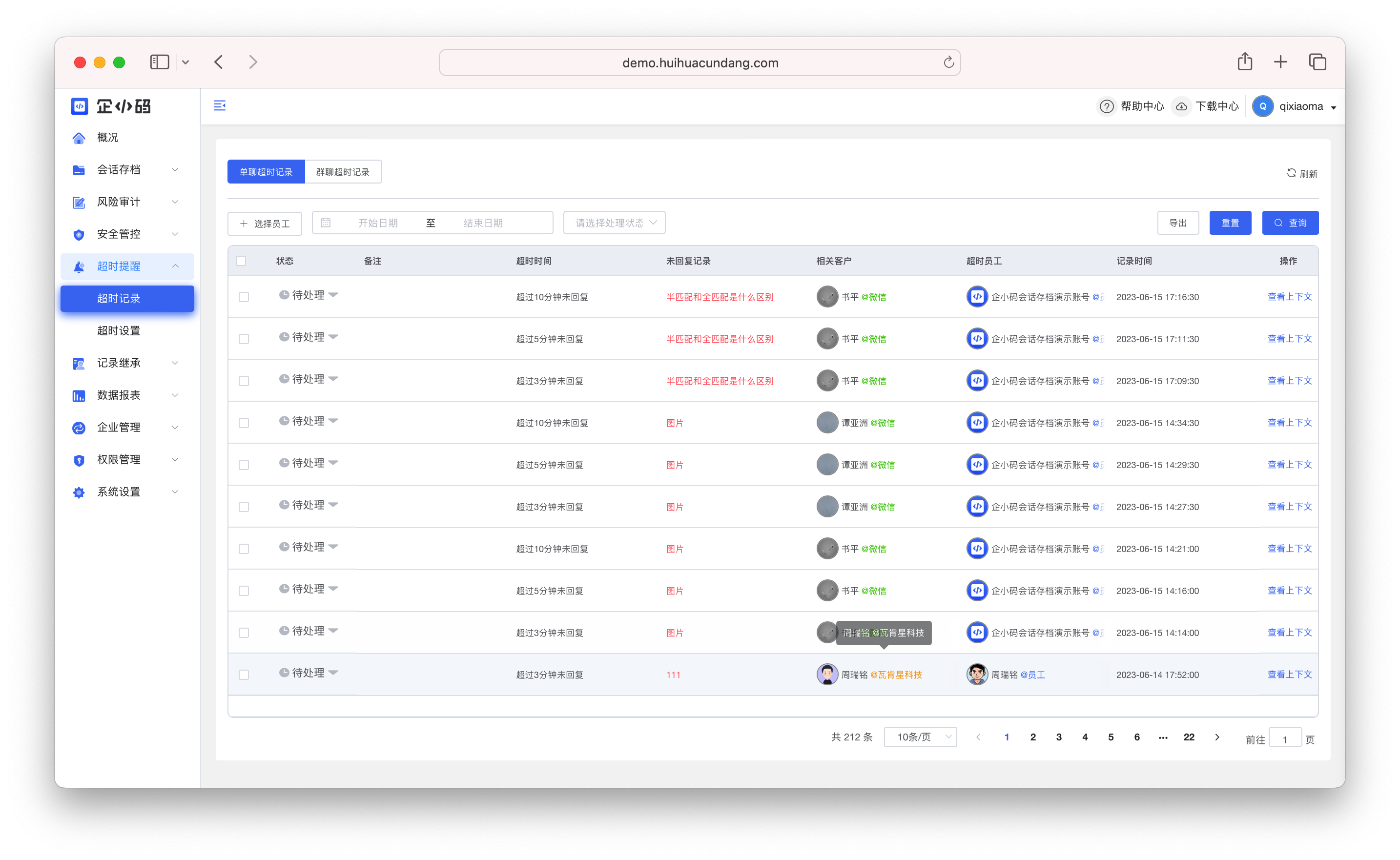This screenshot has width=1400, height=860.
Task: Open 权限管理 menu item
Action: (127, 460)
